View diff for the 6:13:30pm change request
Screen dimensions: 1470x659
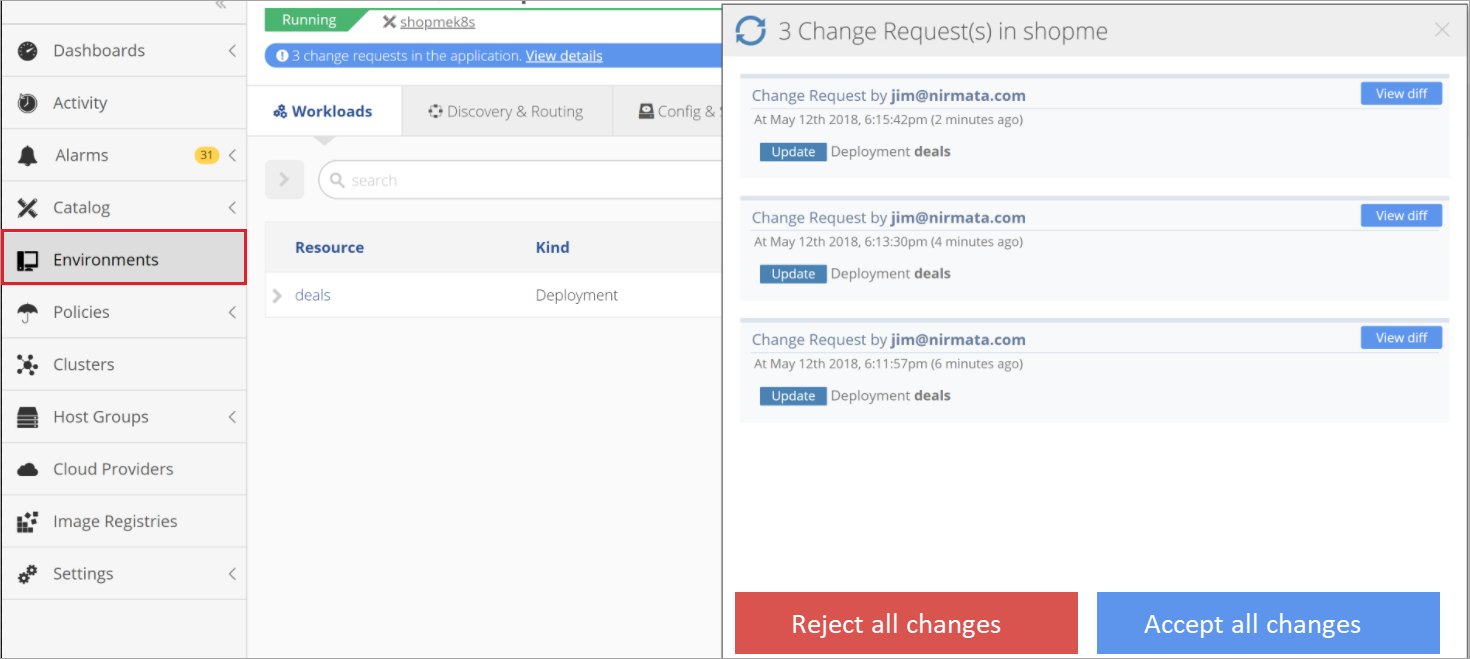tap(1401, 215)
